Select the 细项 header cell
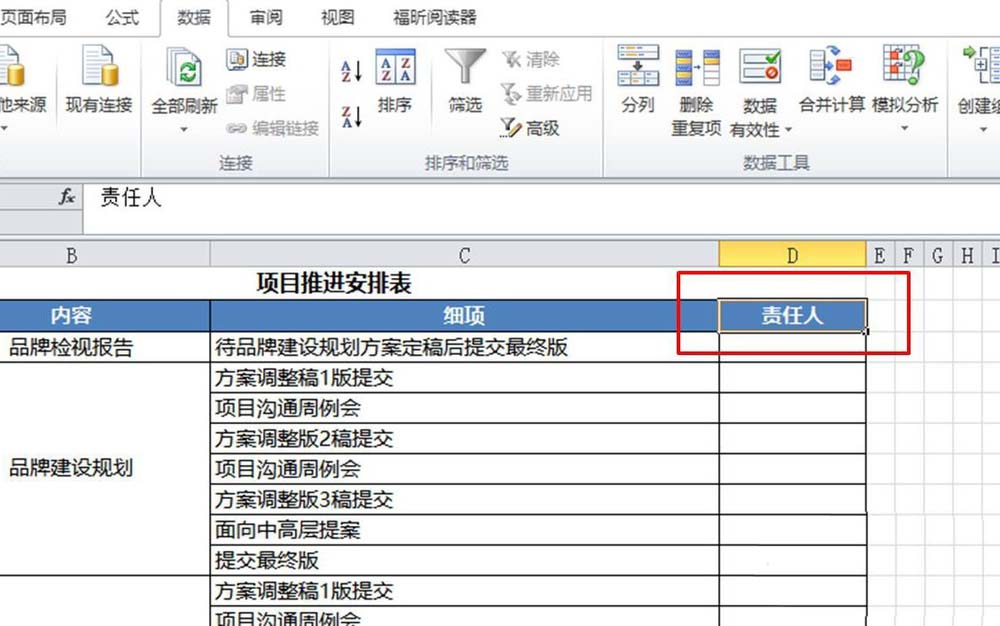This screenshot has height=626, width=1000. click(464, 316)
